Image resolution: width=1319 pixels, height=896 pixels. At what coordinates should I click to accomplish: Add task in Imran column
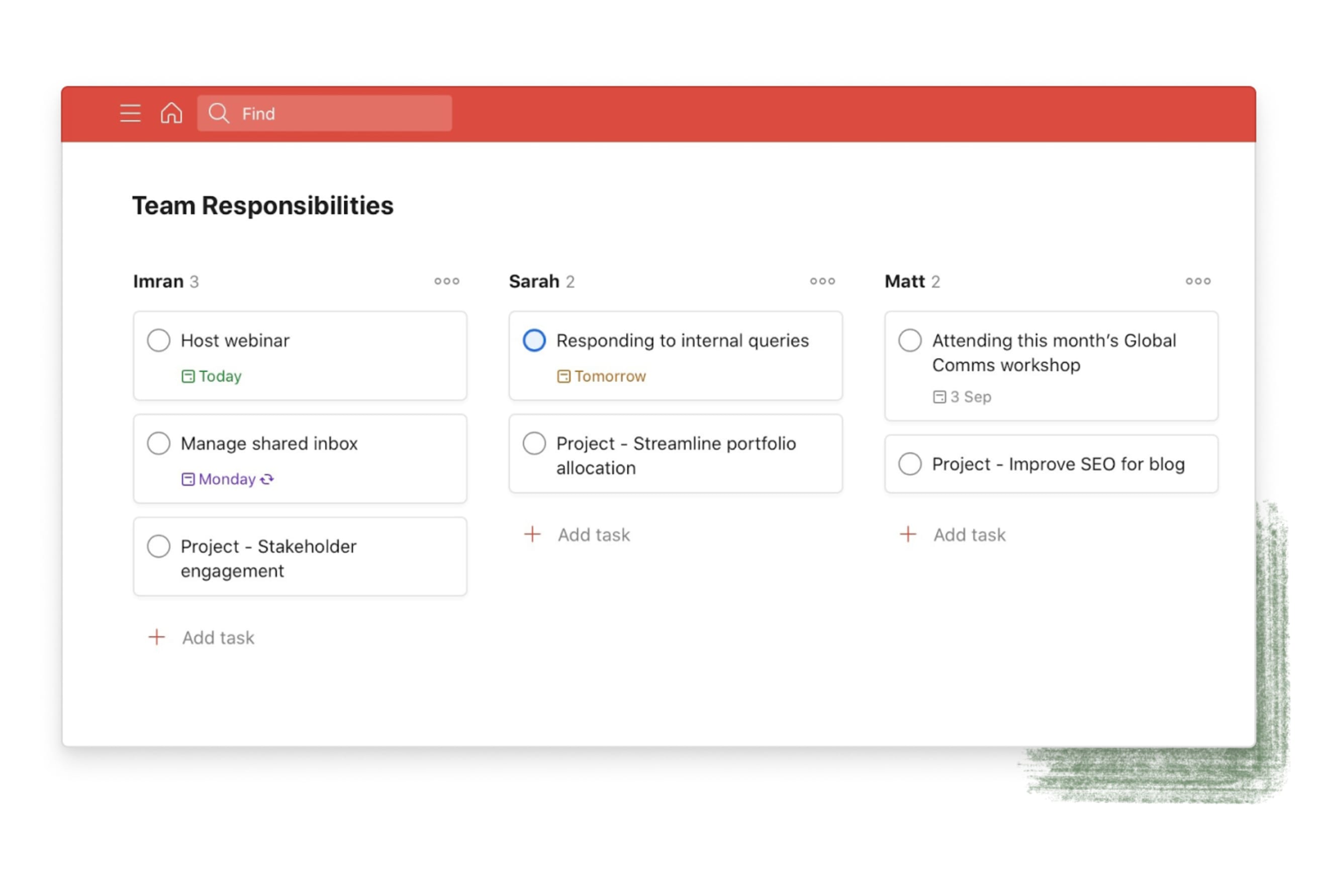point(219,638)
